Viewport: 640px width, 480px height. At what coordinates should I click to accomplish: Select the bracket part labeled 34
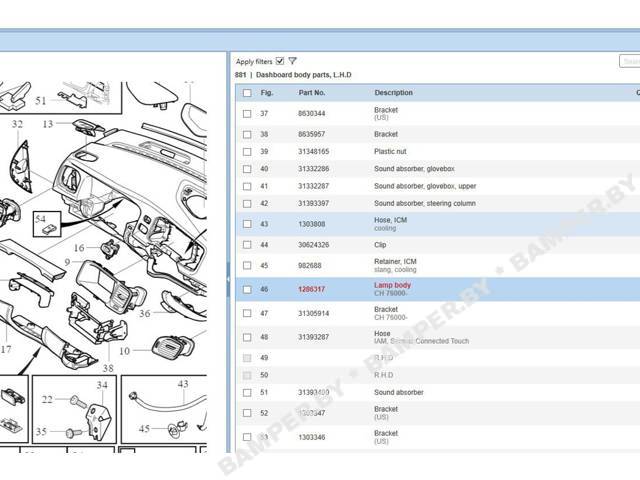point(98,420)
